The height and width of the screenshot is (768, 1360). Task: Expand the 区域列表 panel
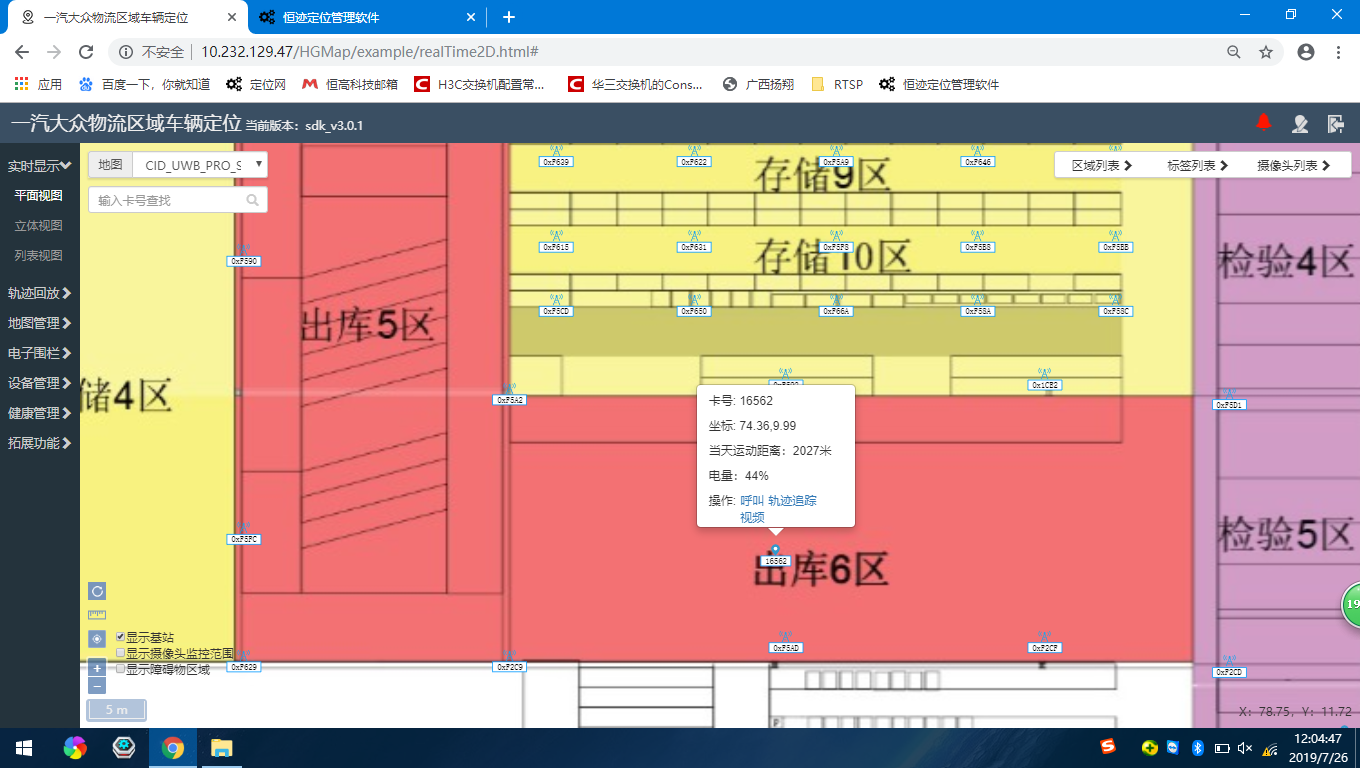pyautogui.click(x=1101, y=166)
